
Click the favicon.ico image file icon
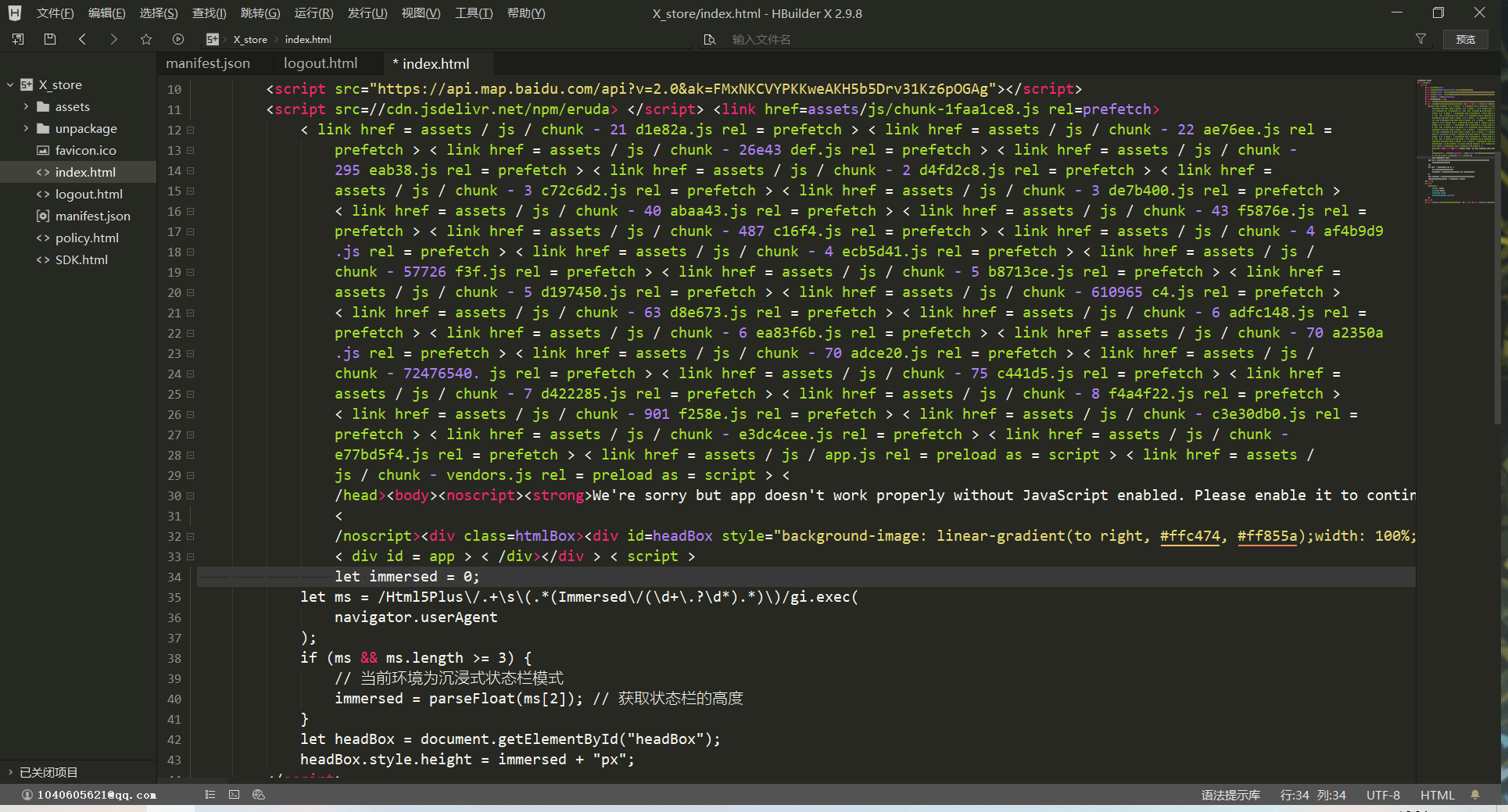(43, 150)
